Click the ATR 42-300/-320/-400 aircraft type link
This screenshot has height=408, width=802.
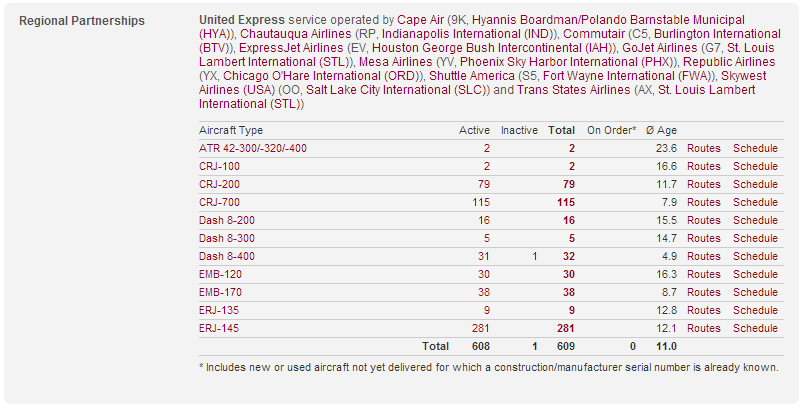[253, 148]
